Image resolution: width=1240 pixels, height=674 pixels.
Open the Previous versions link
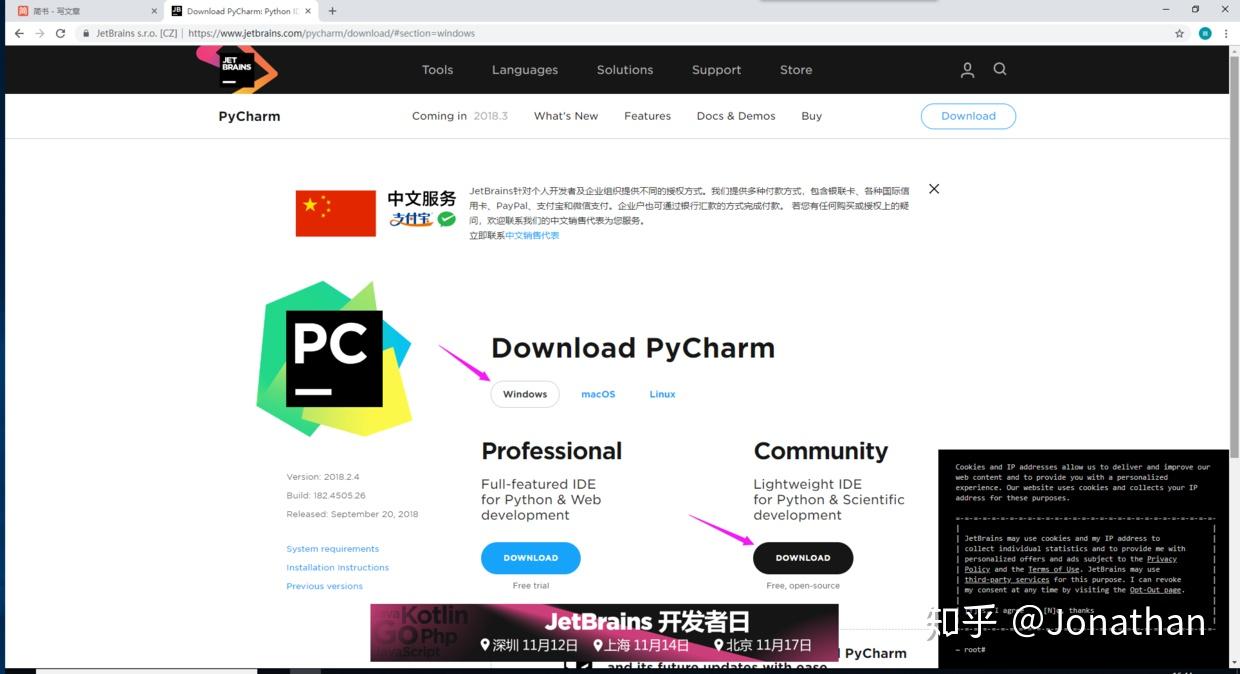pos(324,585)
